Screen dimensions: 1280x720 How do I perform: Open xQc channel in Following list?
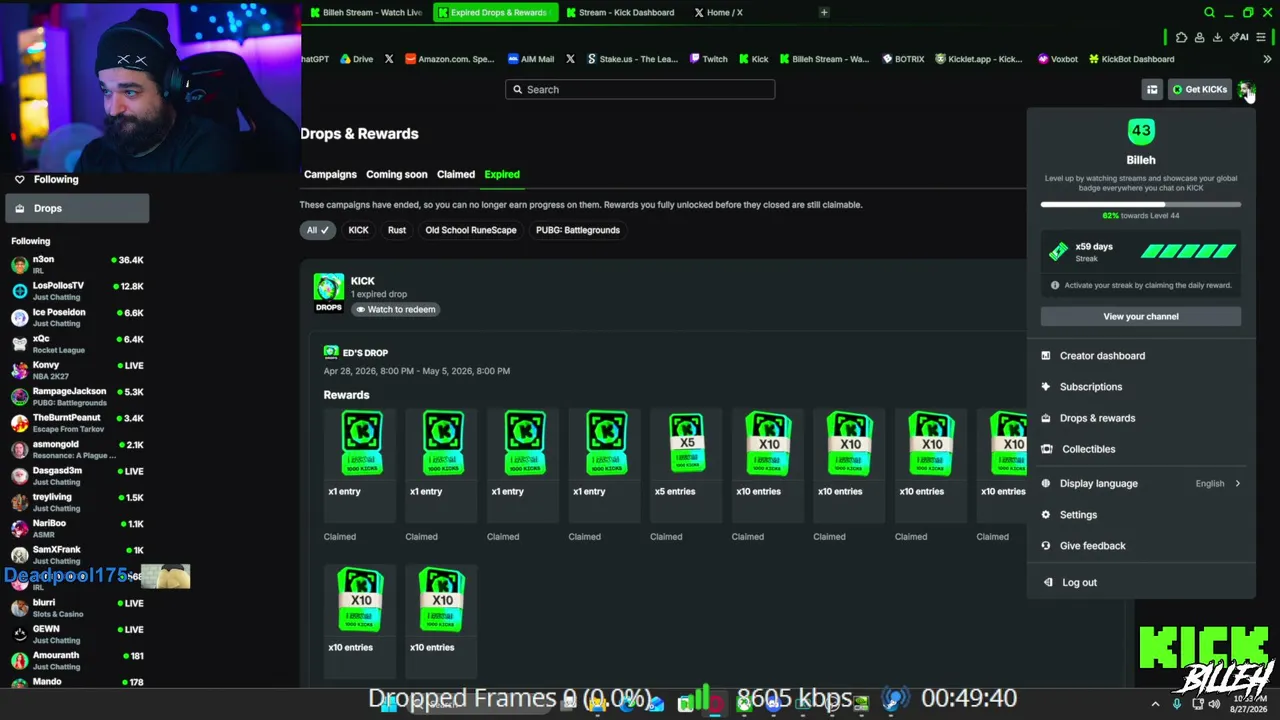pos(77,344)
